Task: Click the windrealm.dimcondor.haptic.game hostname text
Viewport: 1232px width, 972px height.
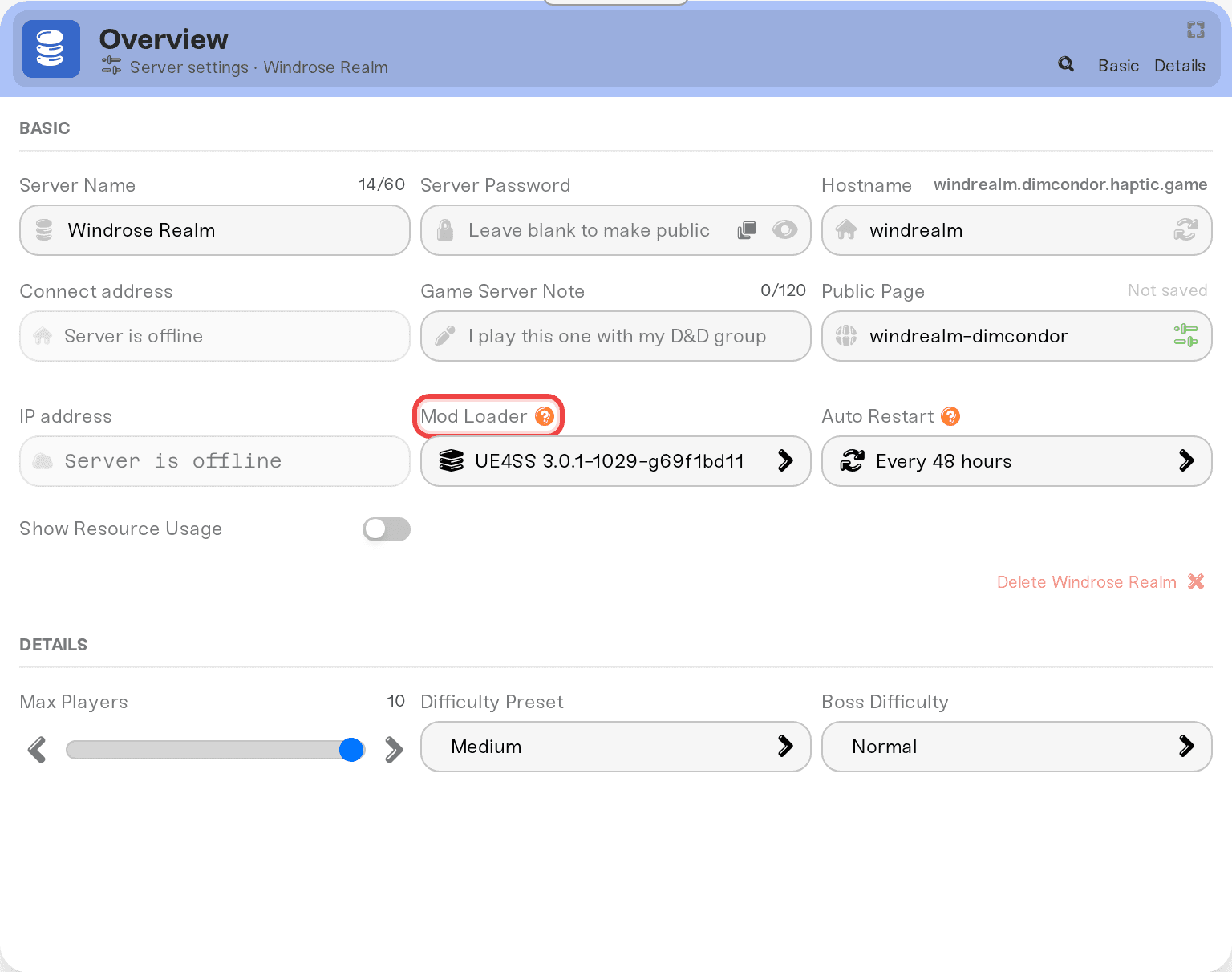Action: point(1071,184)
